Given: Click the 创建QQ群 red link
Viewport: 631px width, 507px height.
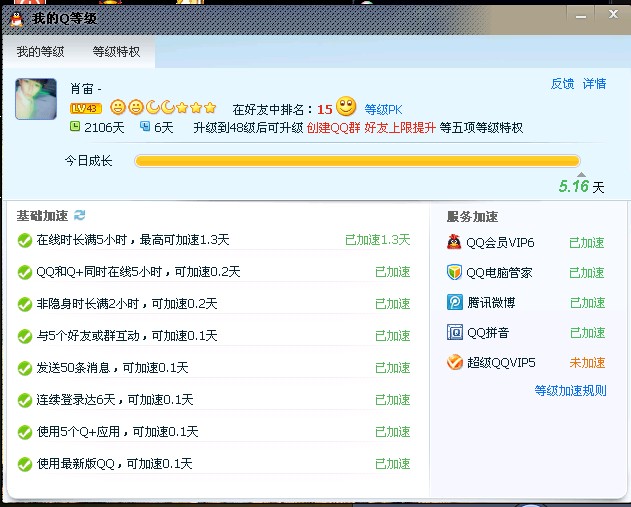Looking at the screenshot, I should (333, 128).
